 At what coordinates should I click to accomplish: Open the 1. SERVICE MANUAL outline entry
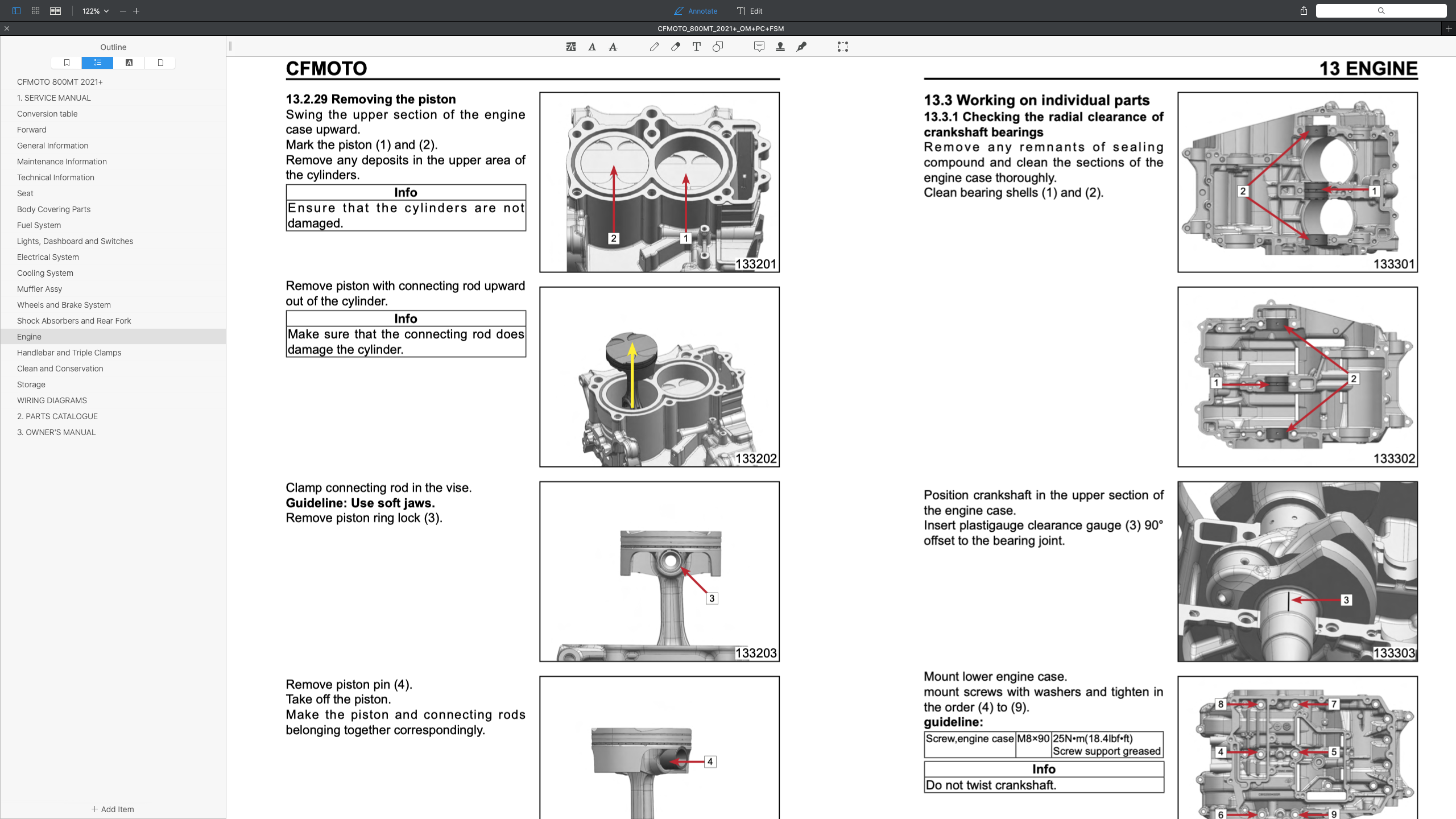pos(54,98)
